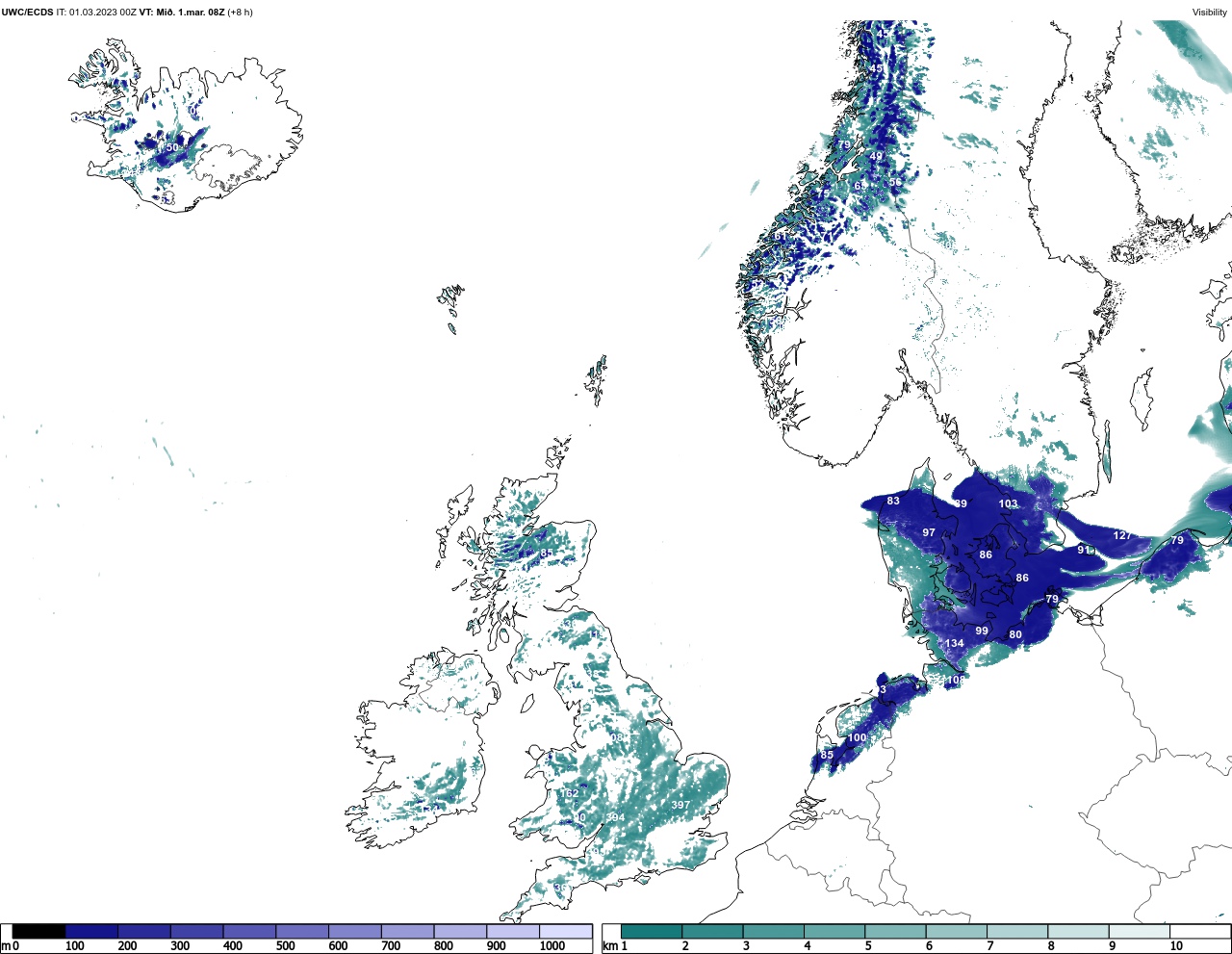Click the "100" value over the Netherlands

click(x=857, y=737)
